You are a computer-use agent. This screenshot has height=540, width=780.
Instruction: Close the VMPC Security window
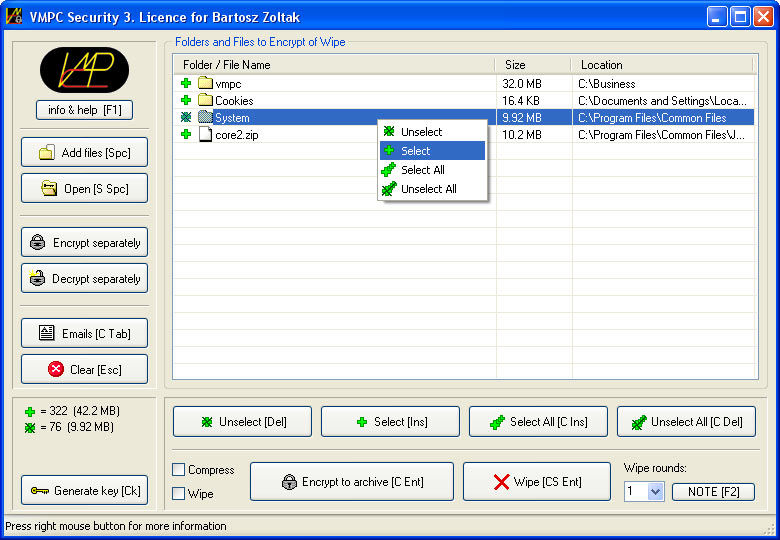[763, 17]
